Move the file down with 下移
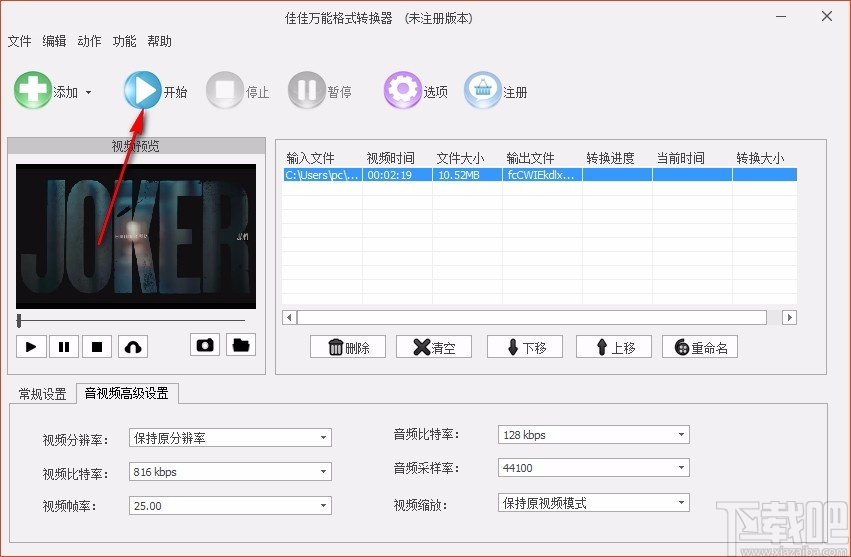The height and width of the screenshot is (557, 851). (x=525, y=346)
